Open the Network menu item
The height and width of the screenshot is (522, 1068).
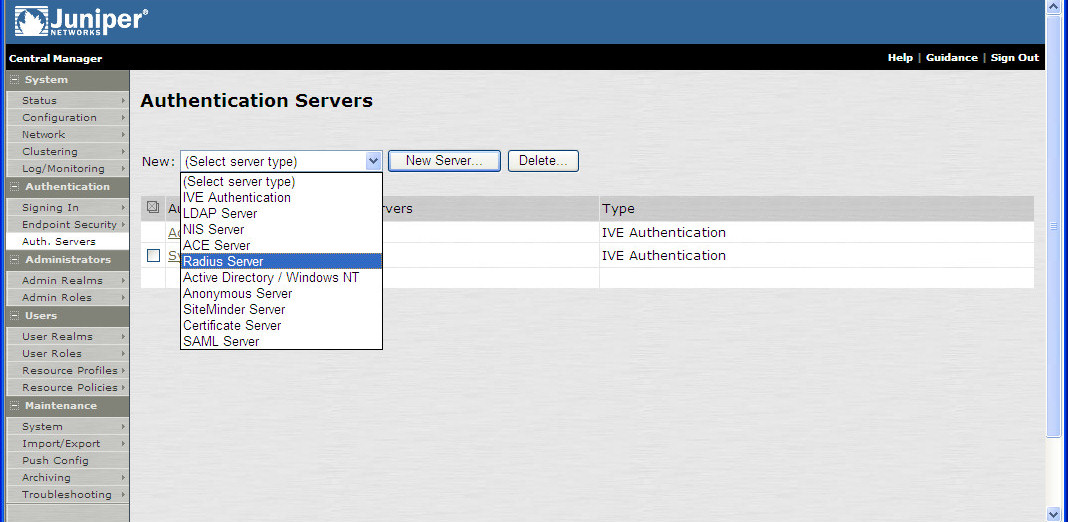(x=67, y=134)
